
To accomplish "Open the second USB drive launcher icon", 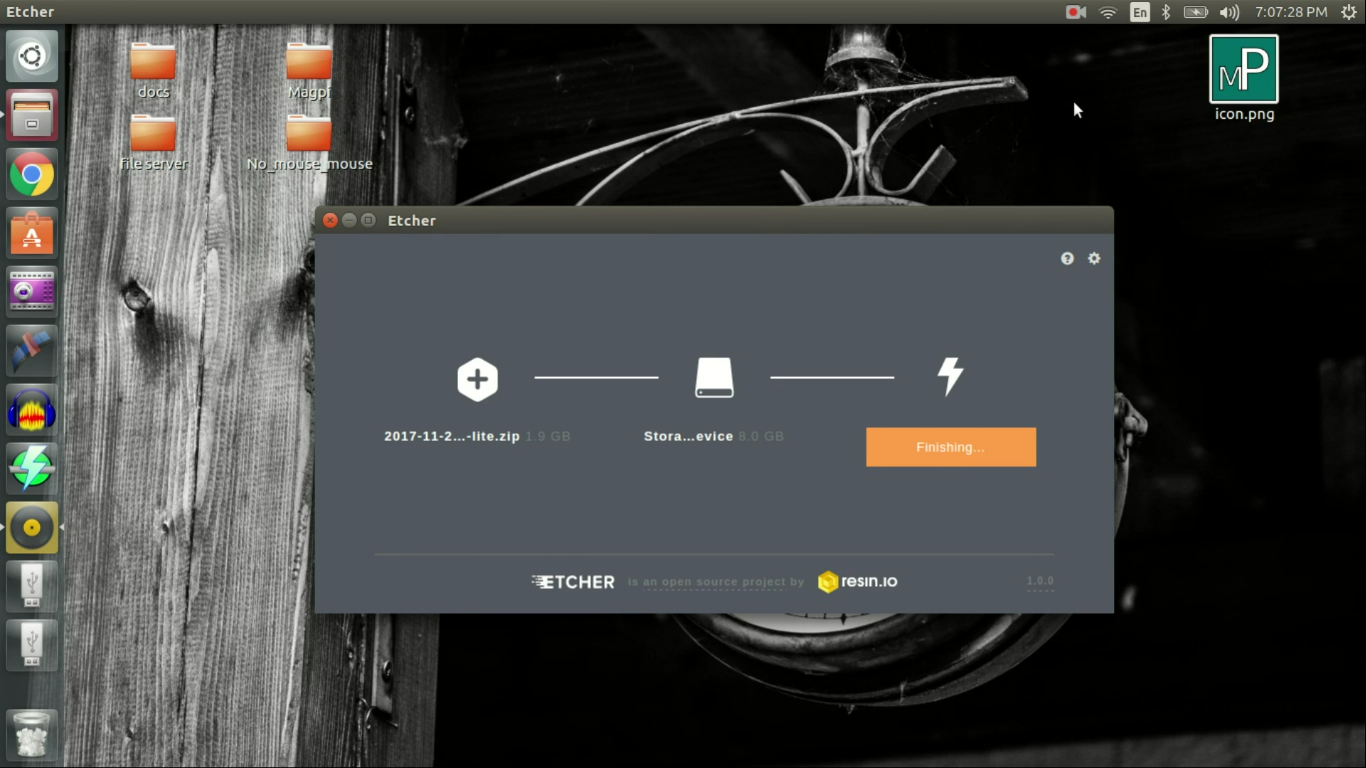I will point(32,646).
